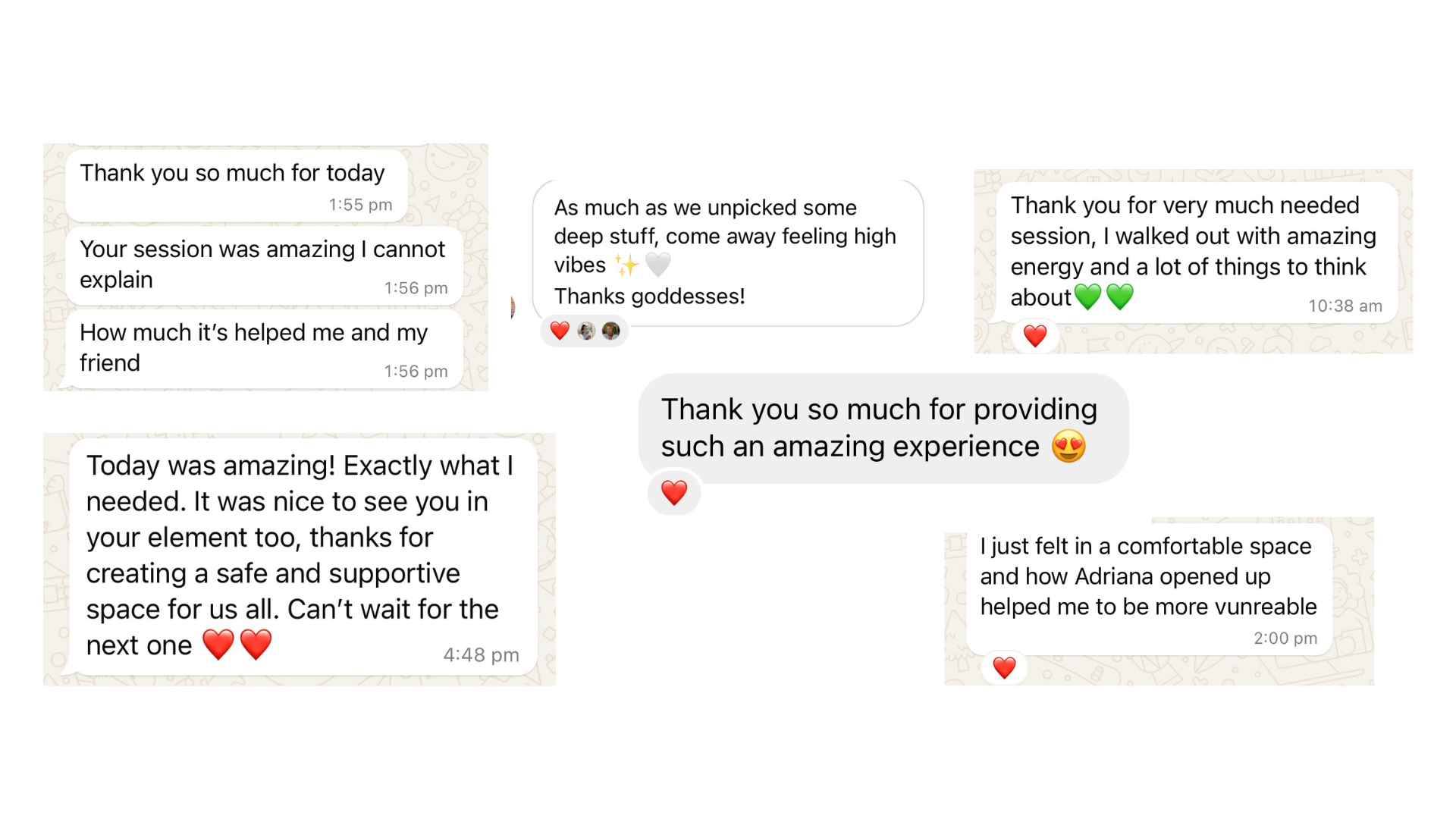
Task: Click the 10:38 am timestamp
Action: (x=1345, y=306)
